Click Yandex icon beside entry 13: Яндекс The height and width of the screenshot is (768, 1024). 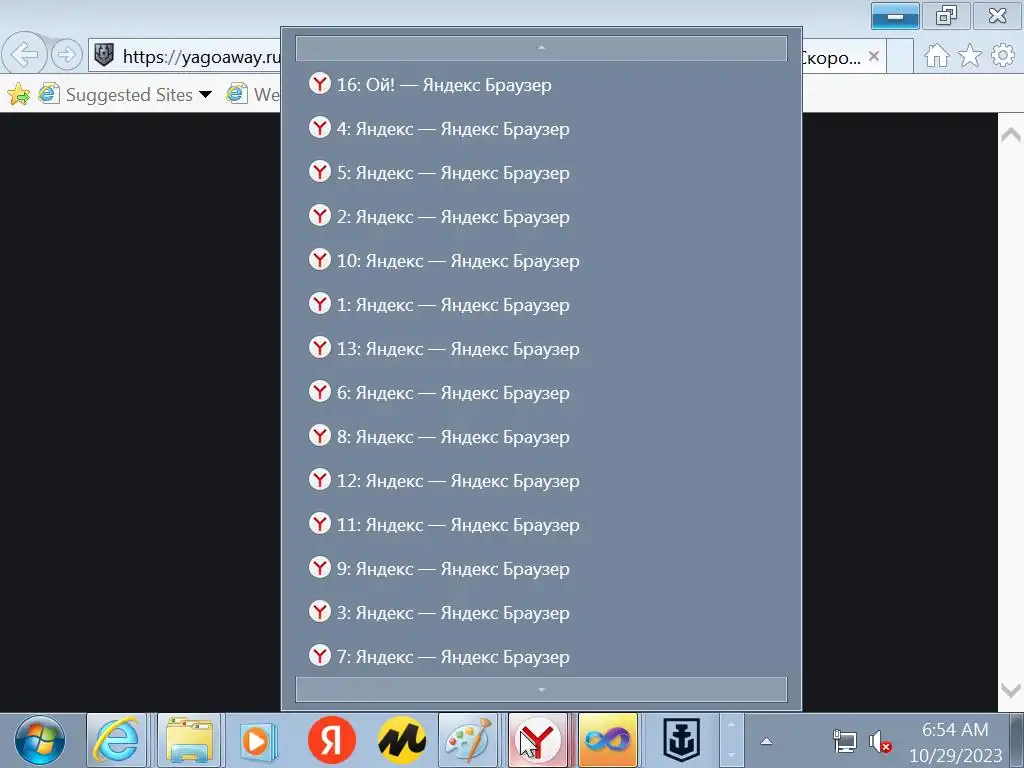319,347
